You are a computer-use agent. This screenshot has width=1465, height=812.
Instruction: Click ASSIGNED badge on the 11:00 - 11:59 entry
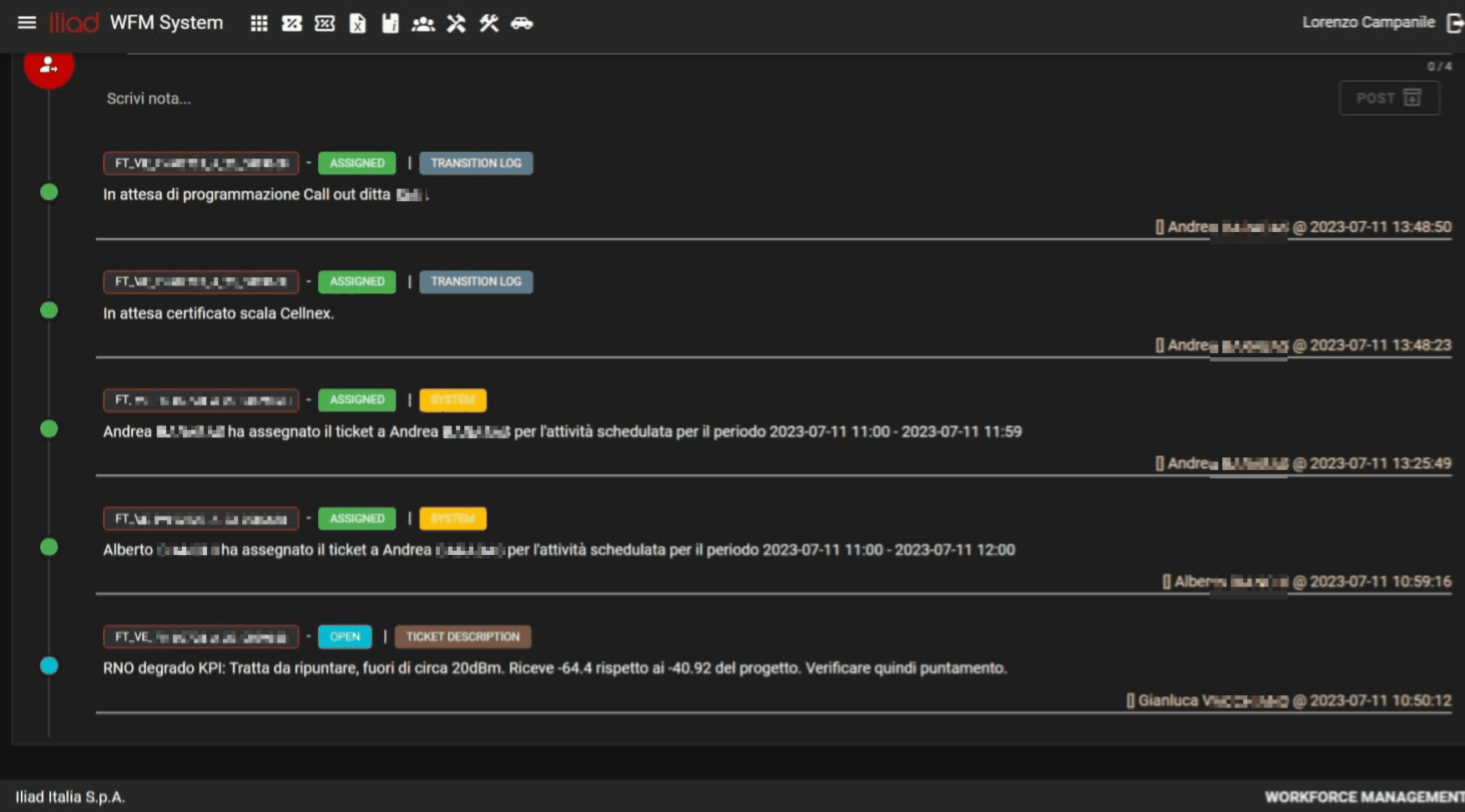[356, 400]
